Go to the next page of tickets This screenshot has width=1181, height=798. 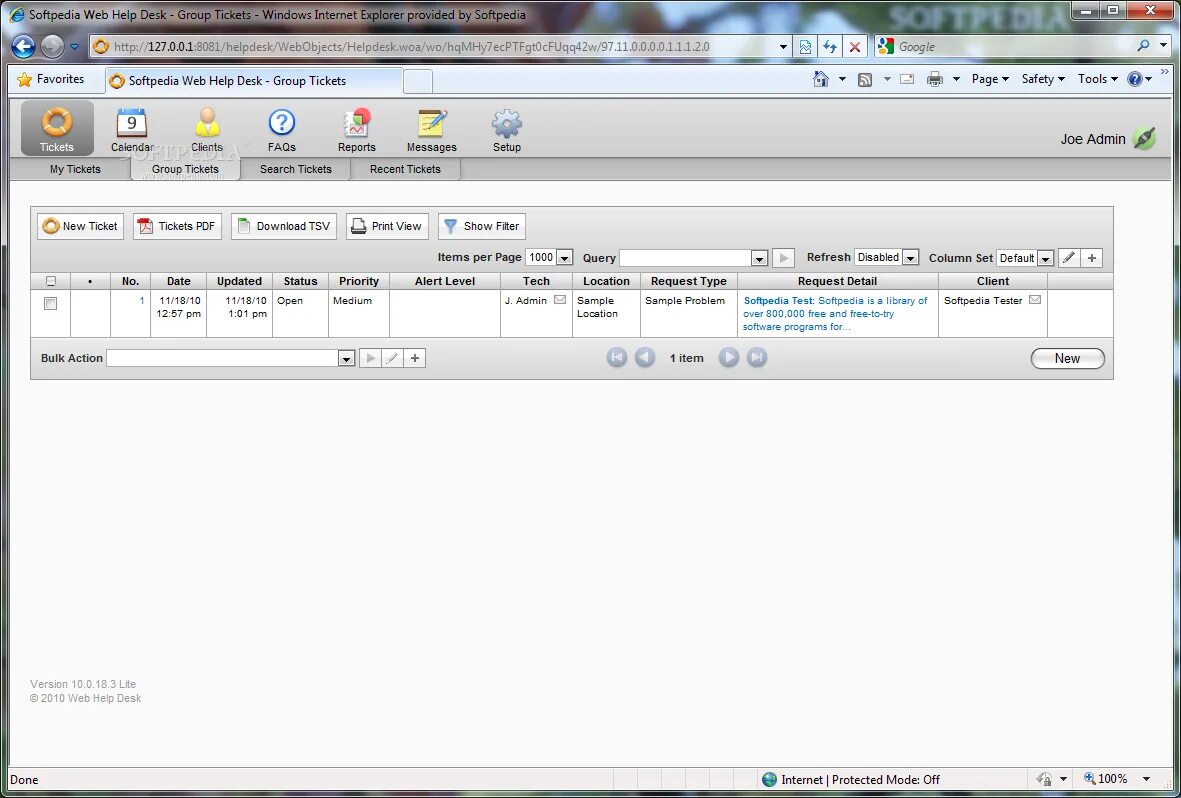click(728, 358)
